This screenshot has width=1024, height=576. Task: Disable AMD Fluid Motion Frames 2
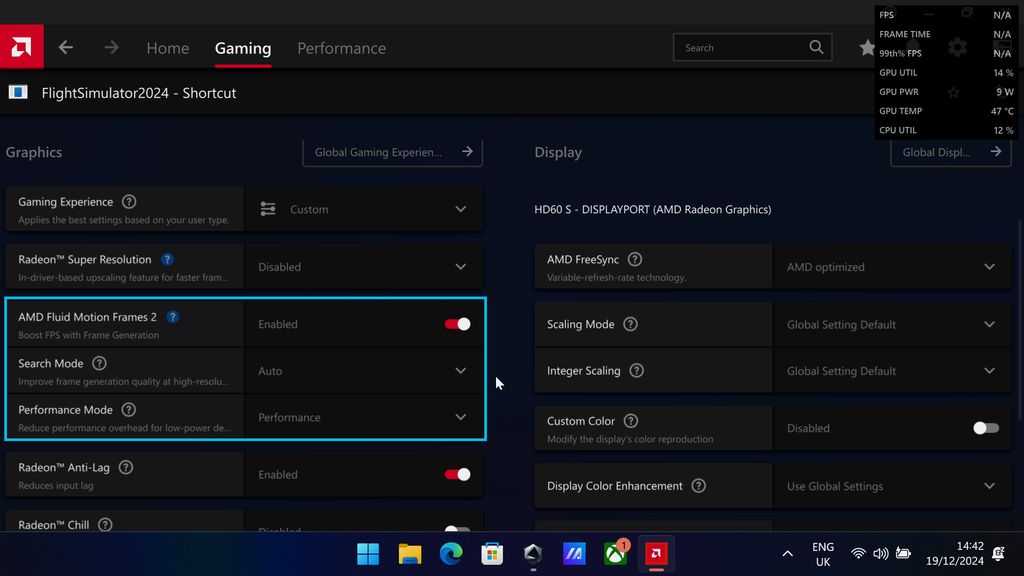(456, 324)
